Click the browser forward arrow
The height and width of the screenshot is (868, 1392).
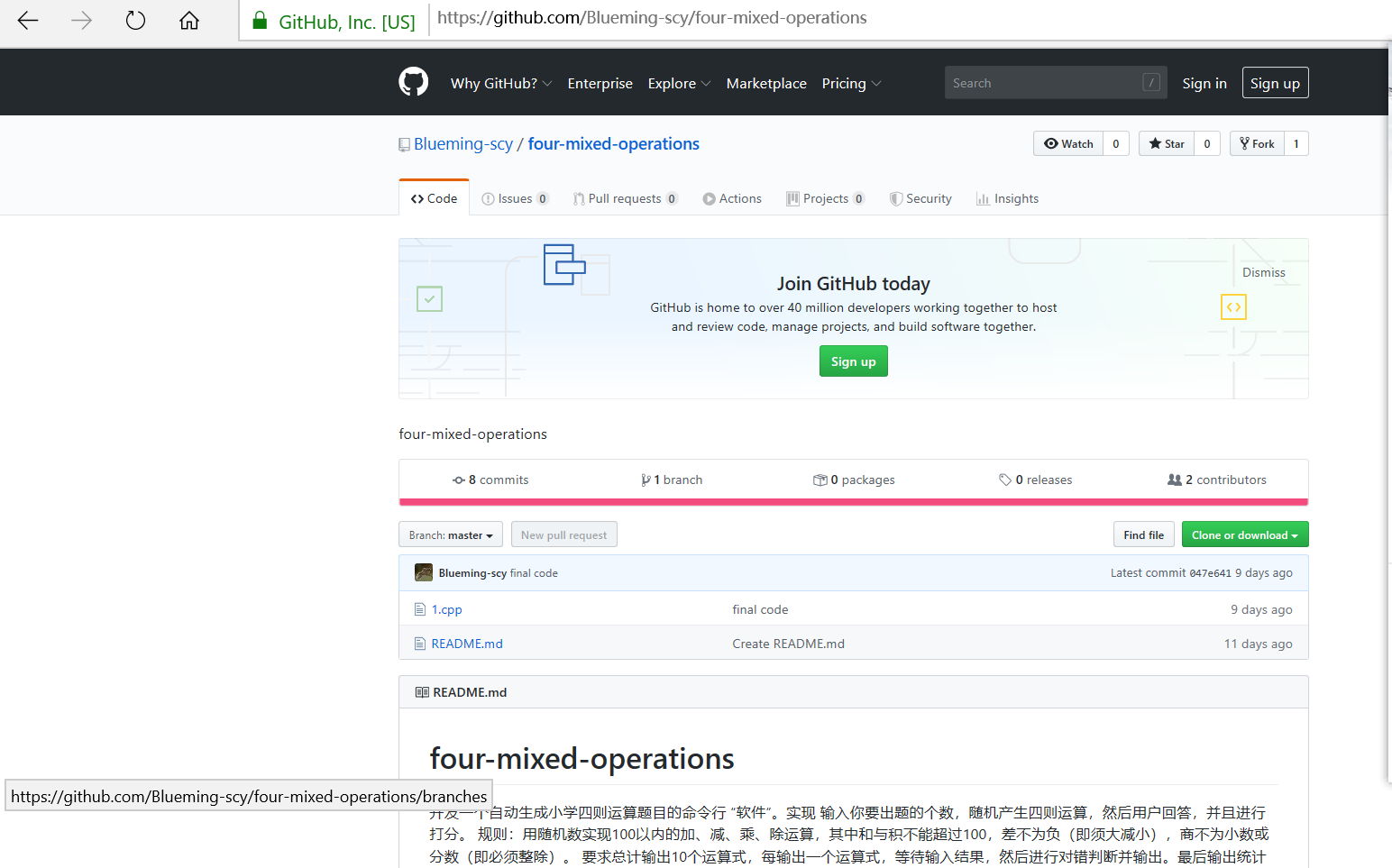coord(81,20)
